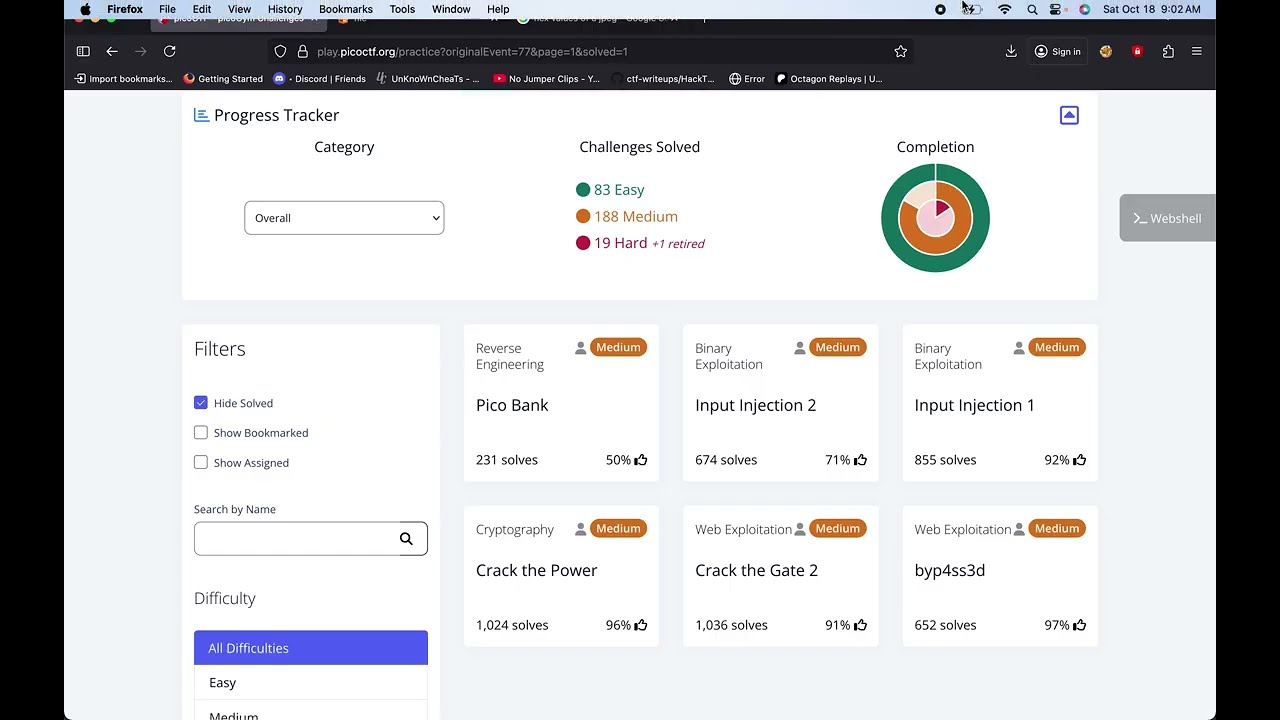This screenshot has width=1280, height=720.
Task: Click the author icon on Pico Bank
Action: point(580,348)
